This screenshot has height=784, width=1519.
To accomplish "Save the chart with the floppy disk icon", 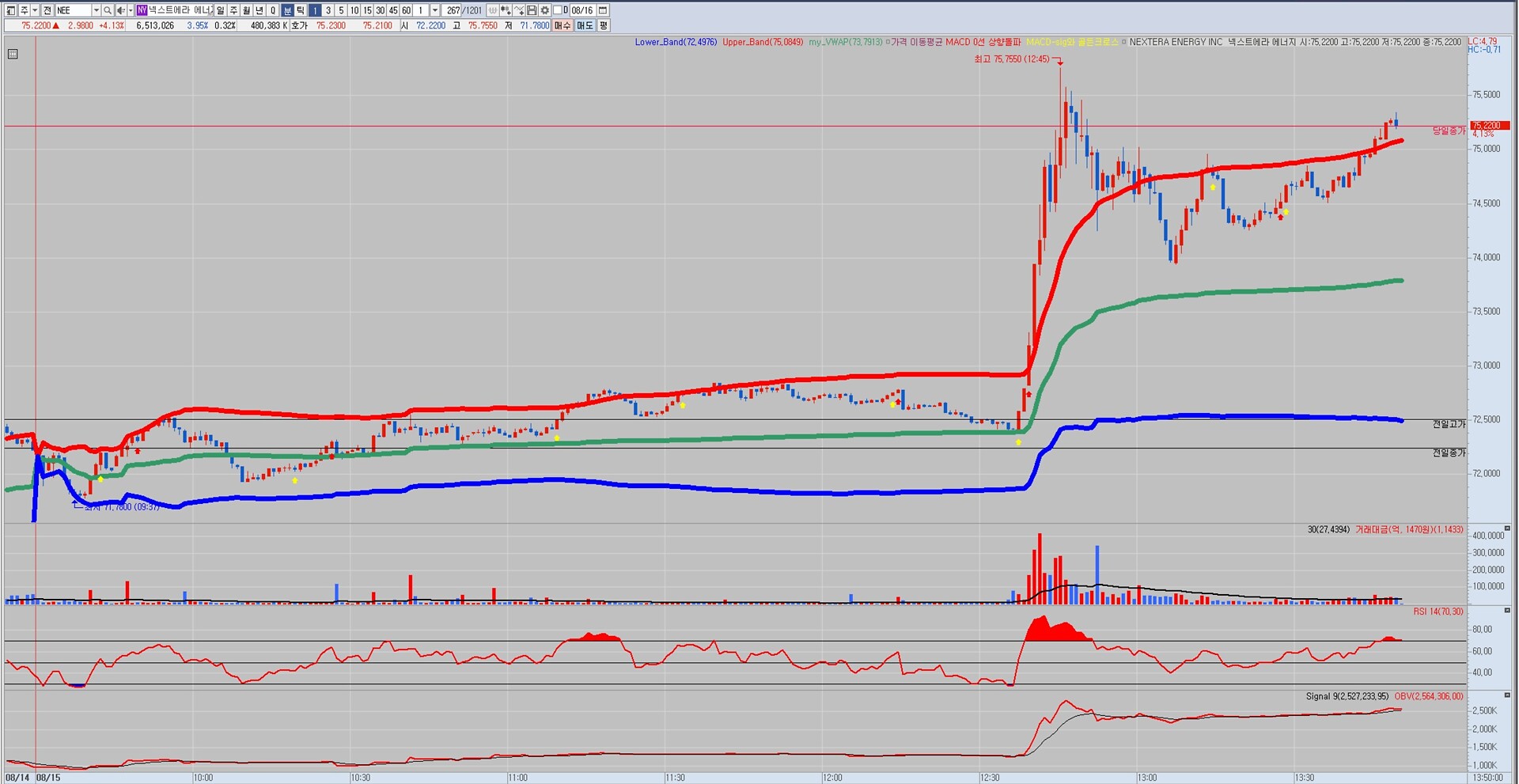I will (x=532, y=10).
